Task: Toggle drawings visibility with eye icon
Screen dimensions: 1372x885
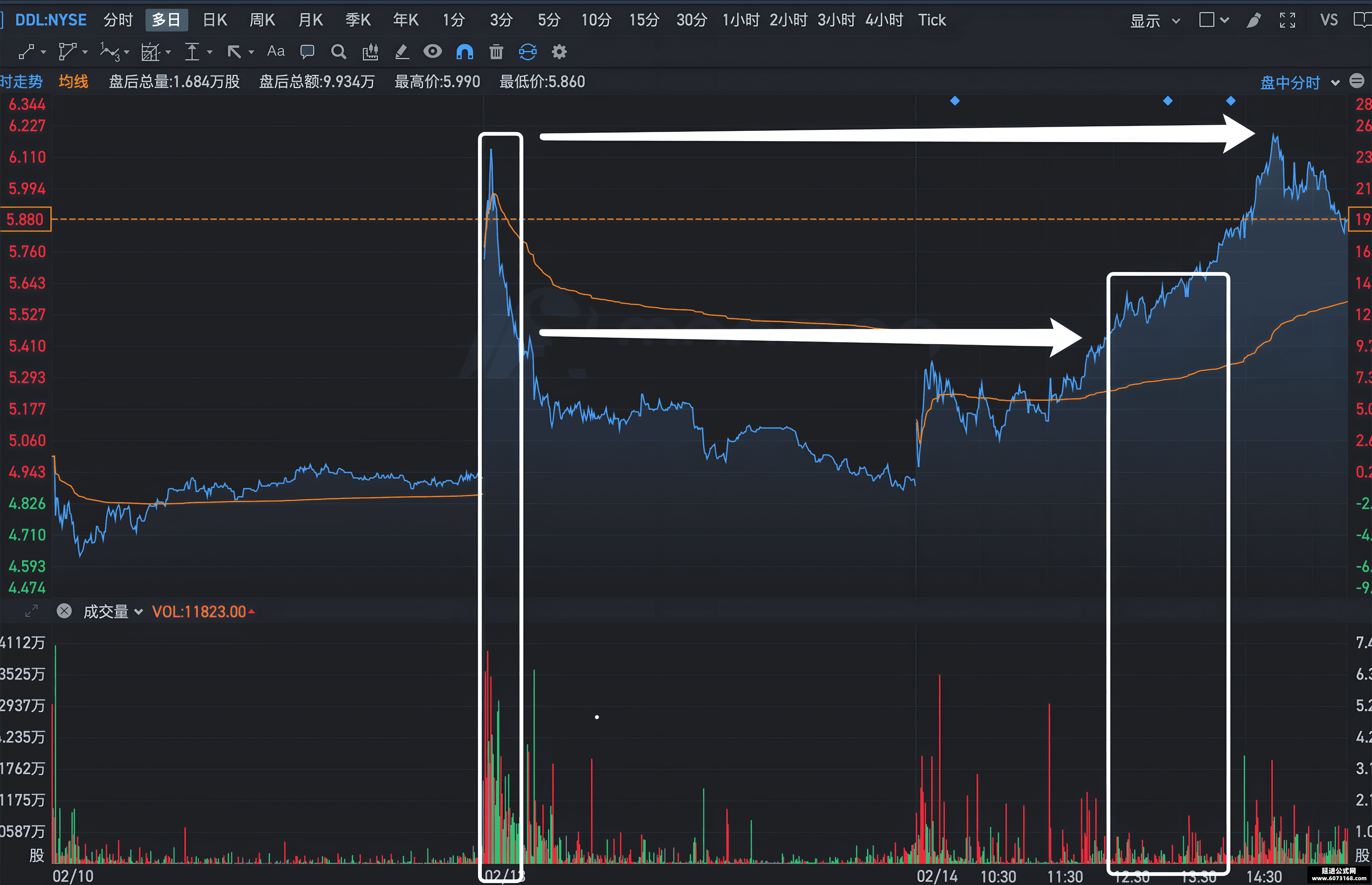Action: pyautogui.click(x=432, y=52)
